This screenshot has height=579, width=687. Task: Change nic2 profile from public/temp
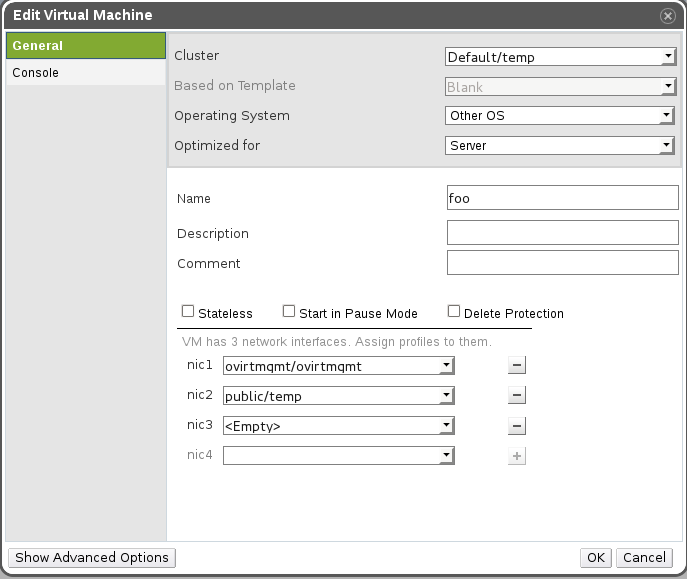(339, 396)
